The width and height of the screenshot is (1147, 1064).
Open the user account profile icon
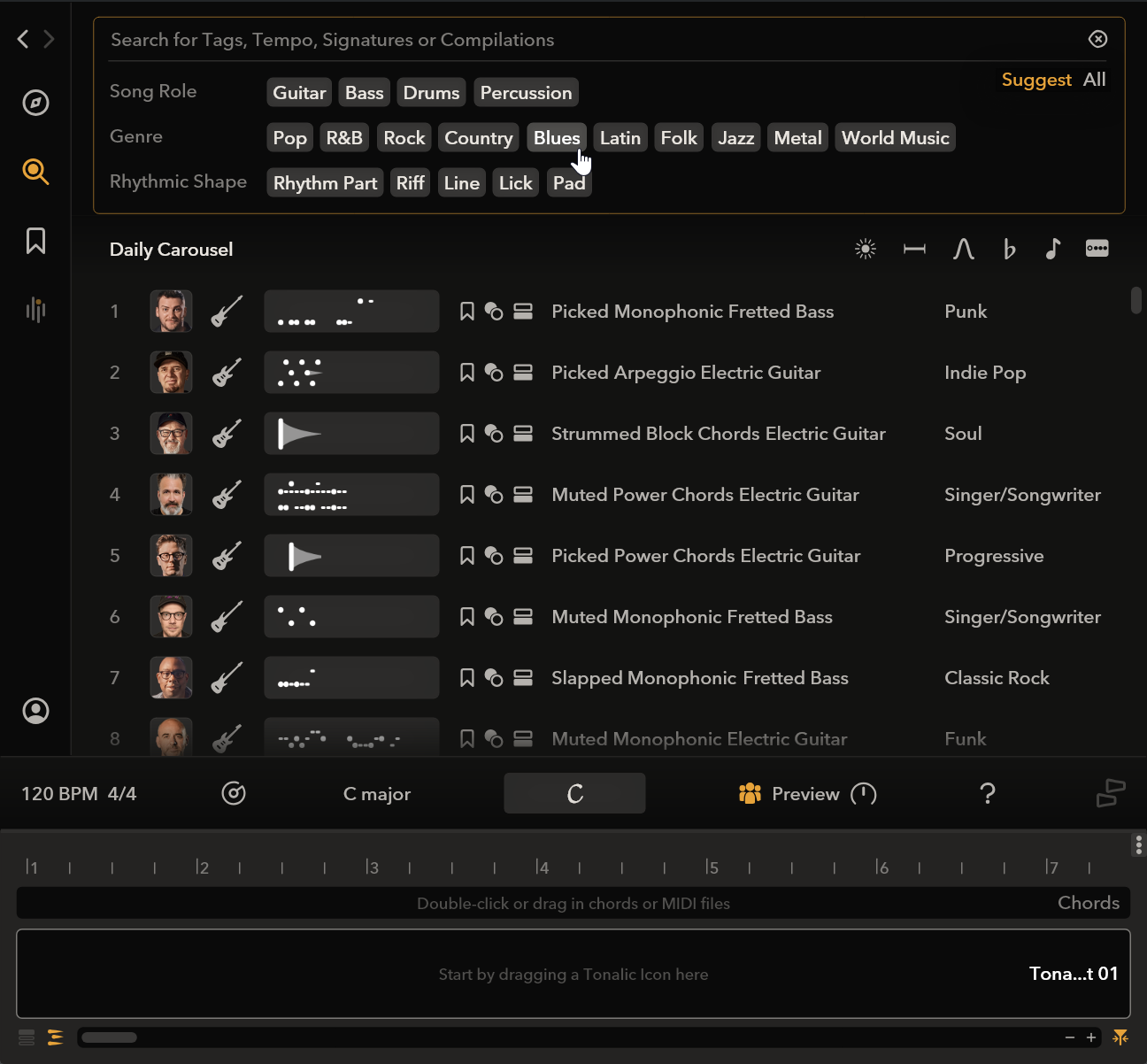pos(35,711)
